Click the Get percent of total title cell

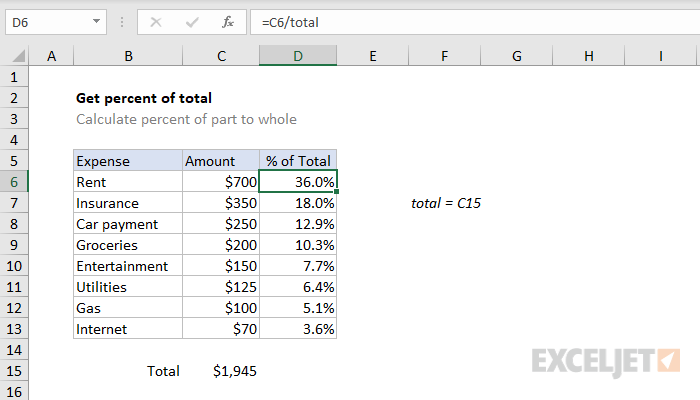point(143,98)
